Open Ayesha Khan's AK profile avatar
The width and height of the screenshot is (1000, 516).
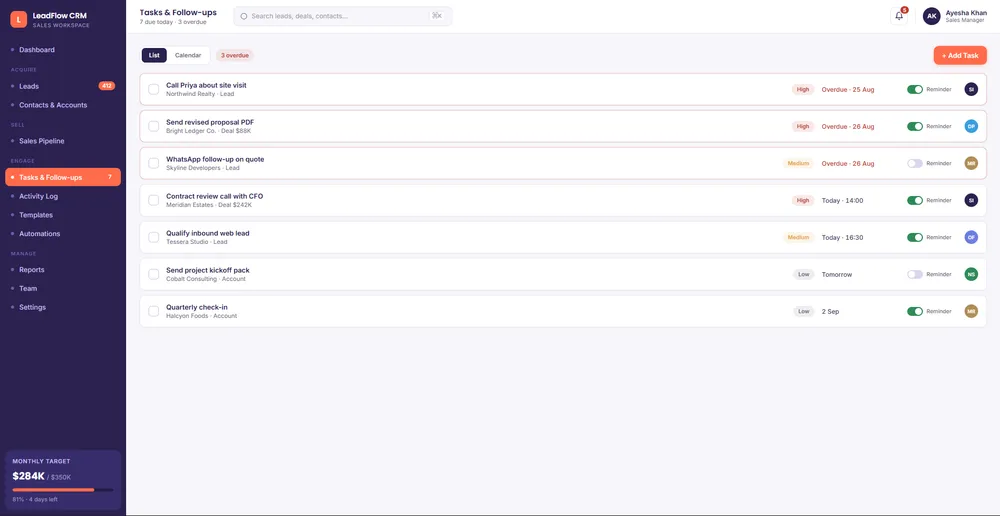931,17
